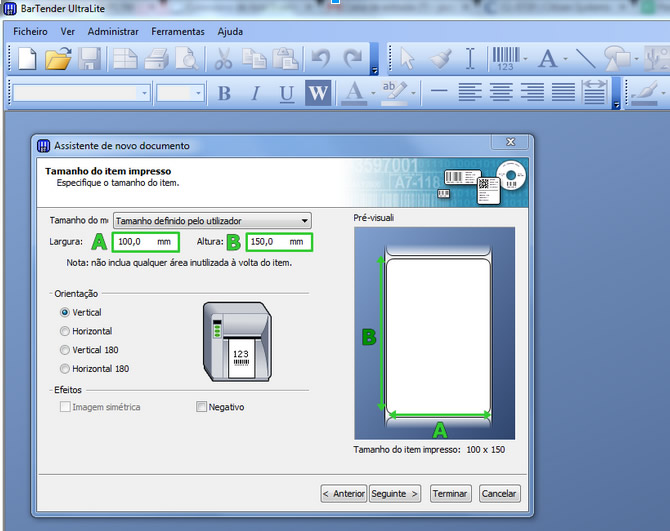Image resolution: width=670 pixels, height=531 pixels.
Task: Click the Cut scissors icon
Action: coord(224,59)
